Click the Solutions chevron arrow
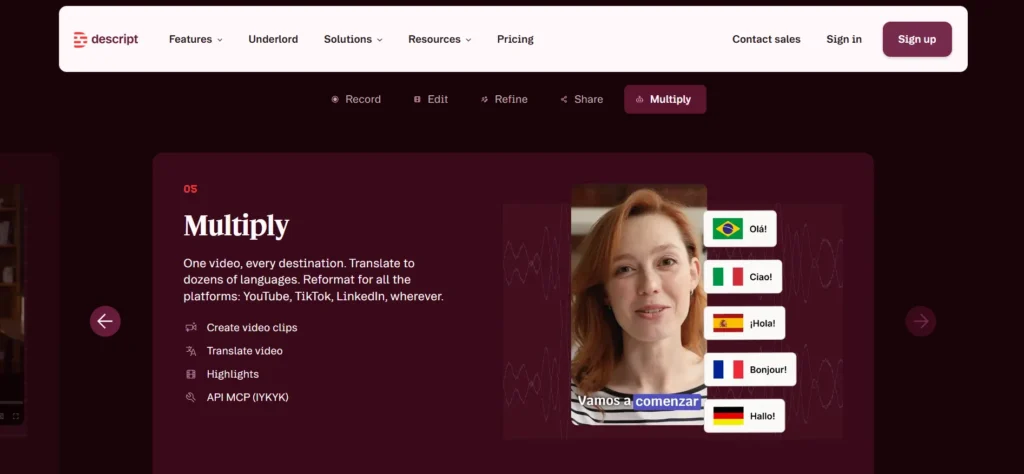 (x=379, y=40)
